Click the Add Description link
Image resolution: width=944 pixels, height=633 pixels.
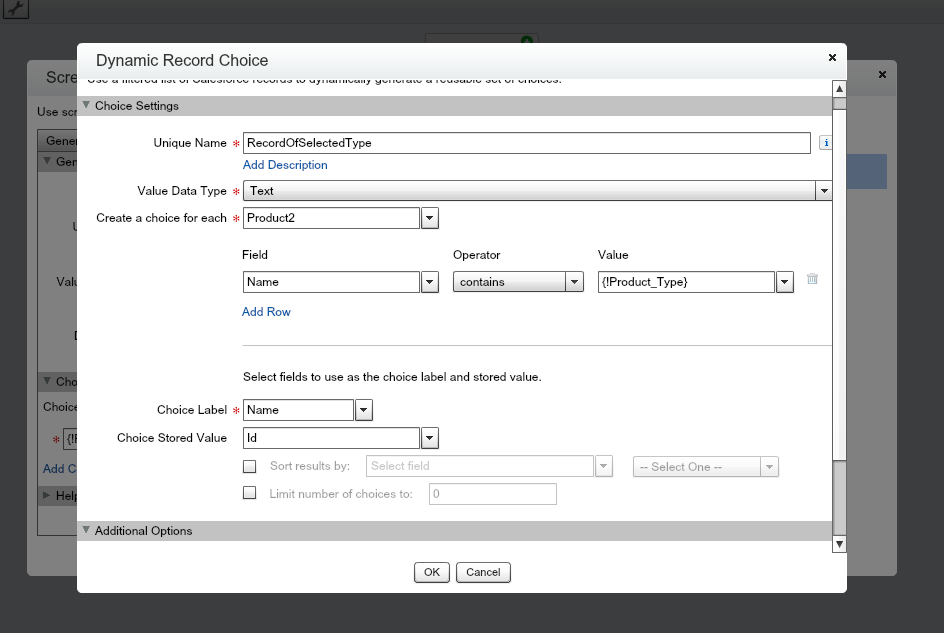pyautogui.click(x=285, y=165)
